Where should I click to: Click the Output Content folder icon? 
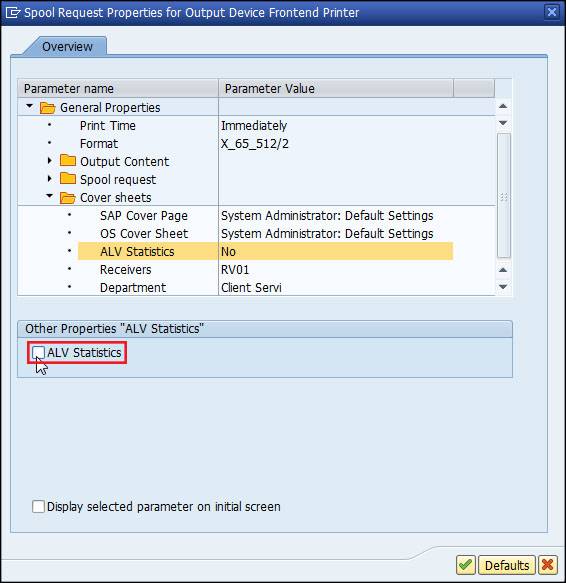point(68,161)
